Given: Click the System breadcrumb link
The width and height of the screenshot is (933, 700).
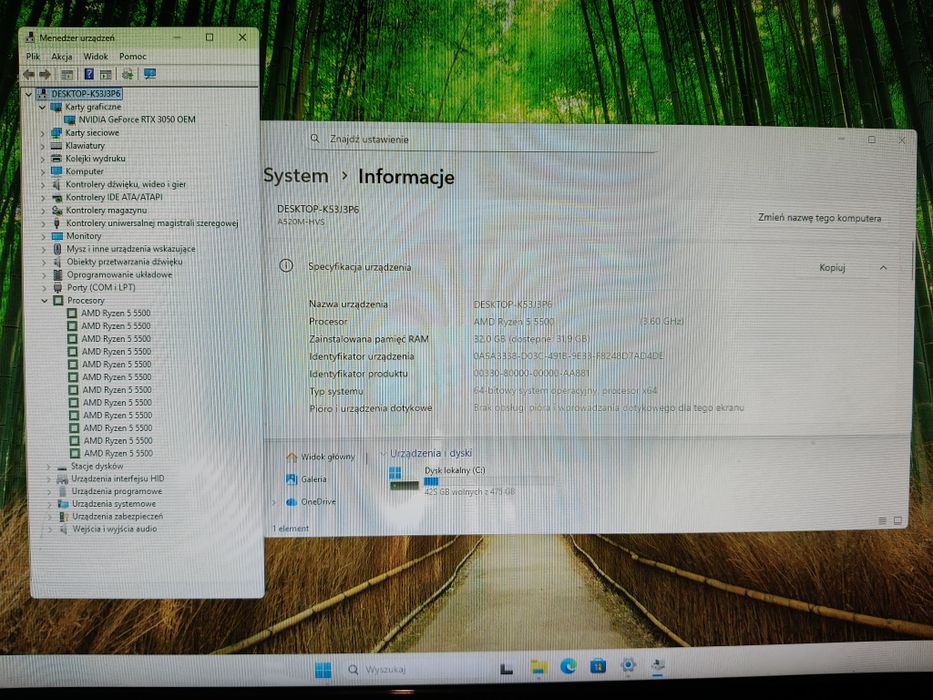Looking at the screenshot, I should [296, 176].
